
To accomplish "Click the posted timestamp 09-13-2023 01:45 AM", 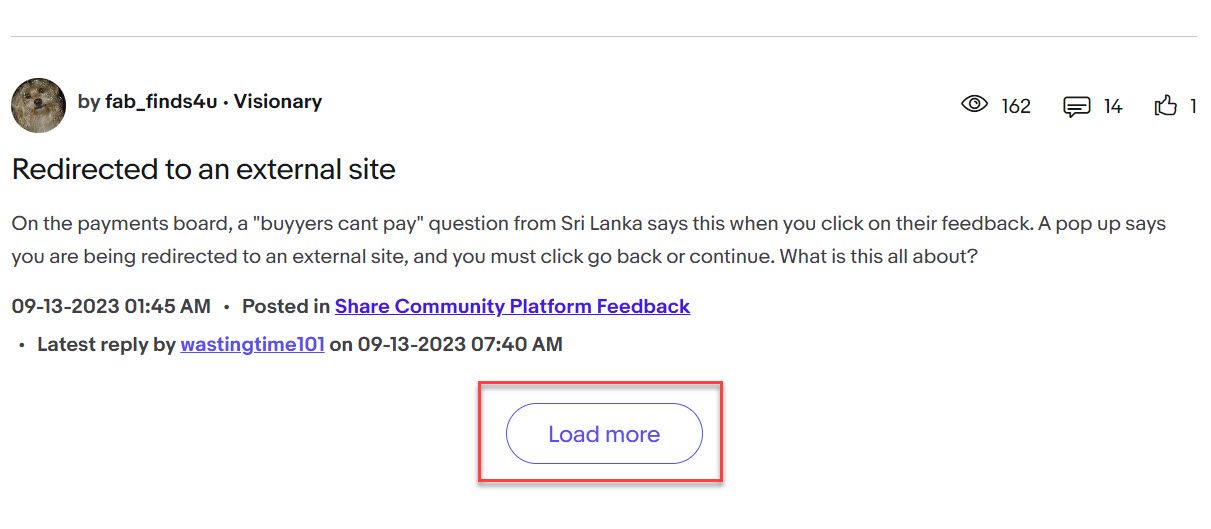I will [111, 306].
